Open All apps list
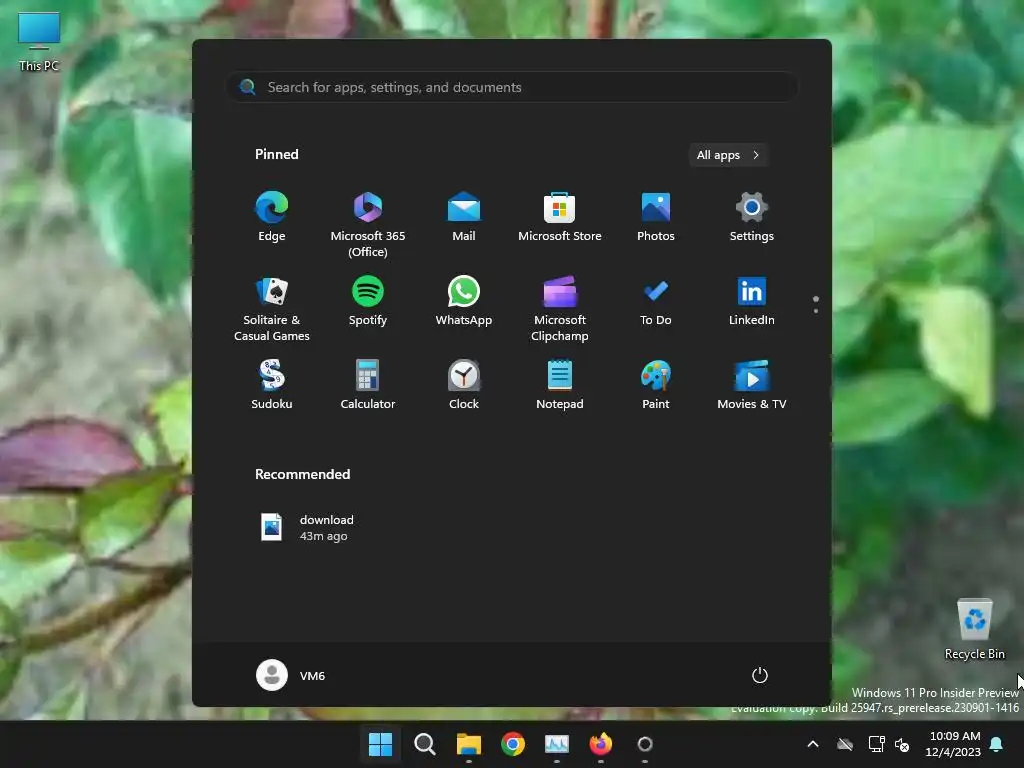Screen dimensions: 1024x768 (728, 155)
